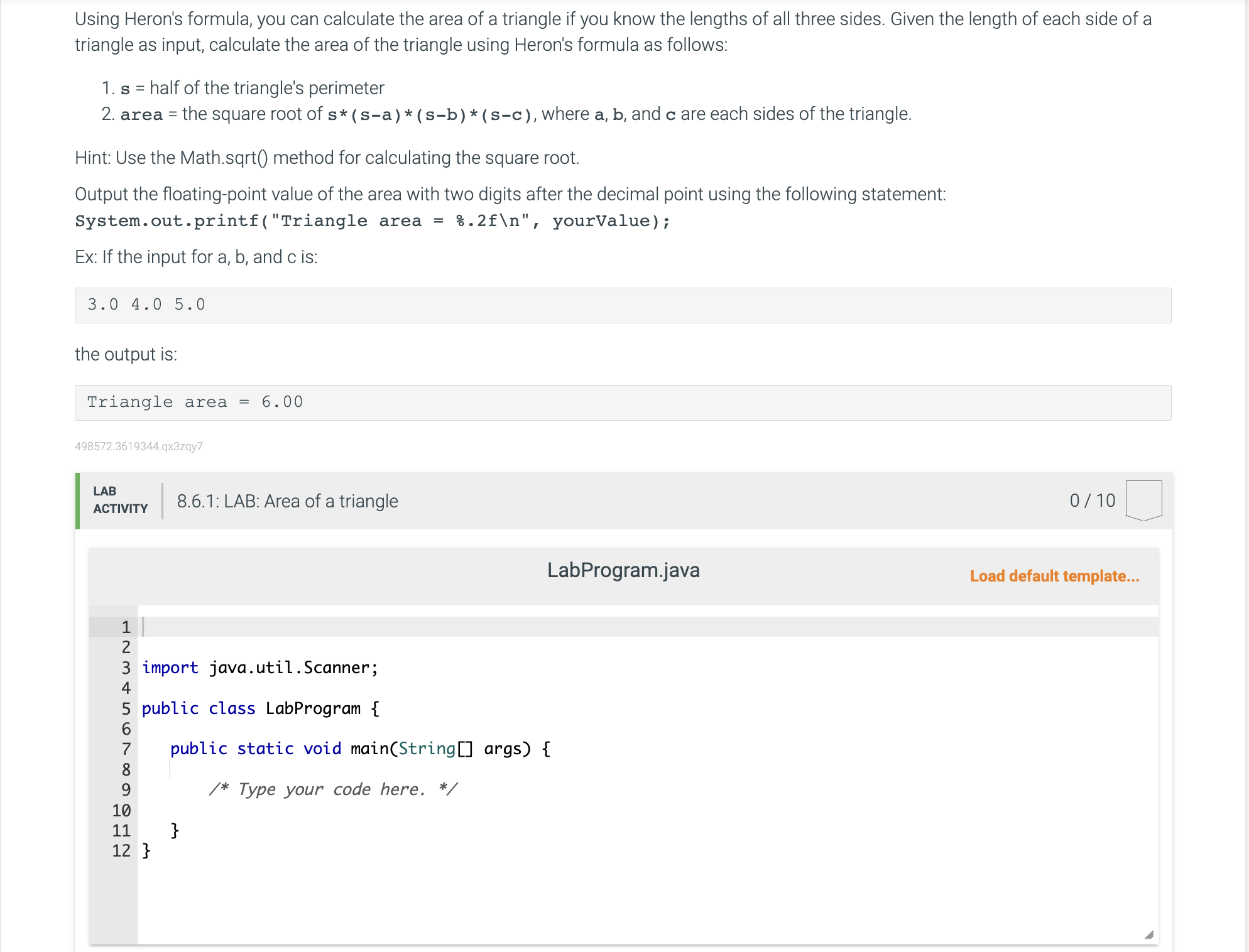
Task: Click the code editor resize handle
Action: 1149,935
